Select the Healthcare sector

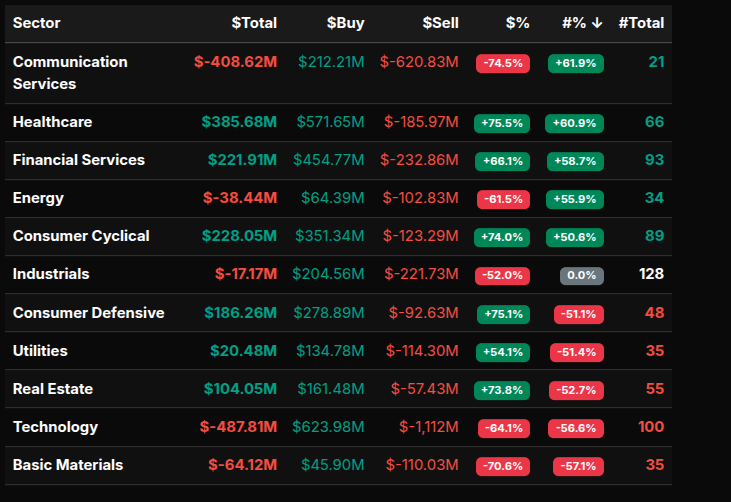pyautogui.click(x=52, y=122)
